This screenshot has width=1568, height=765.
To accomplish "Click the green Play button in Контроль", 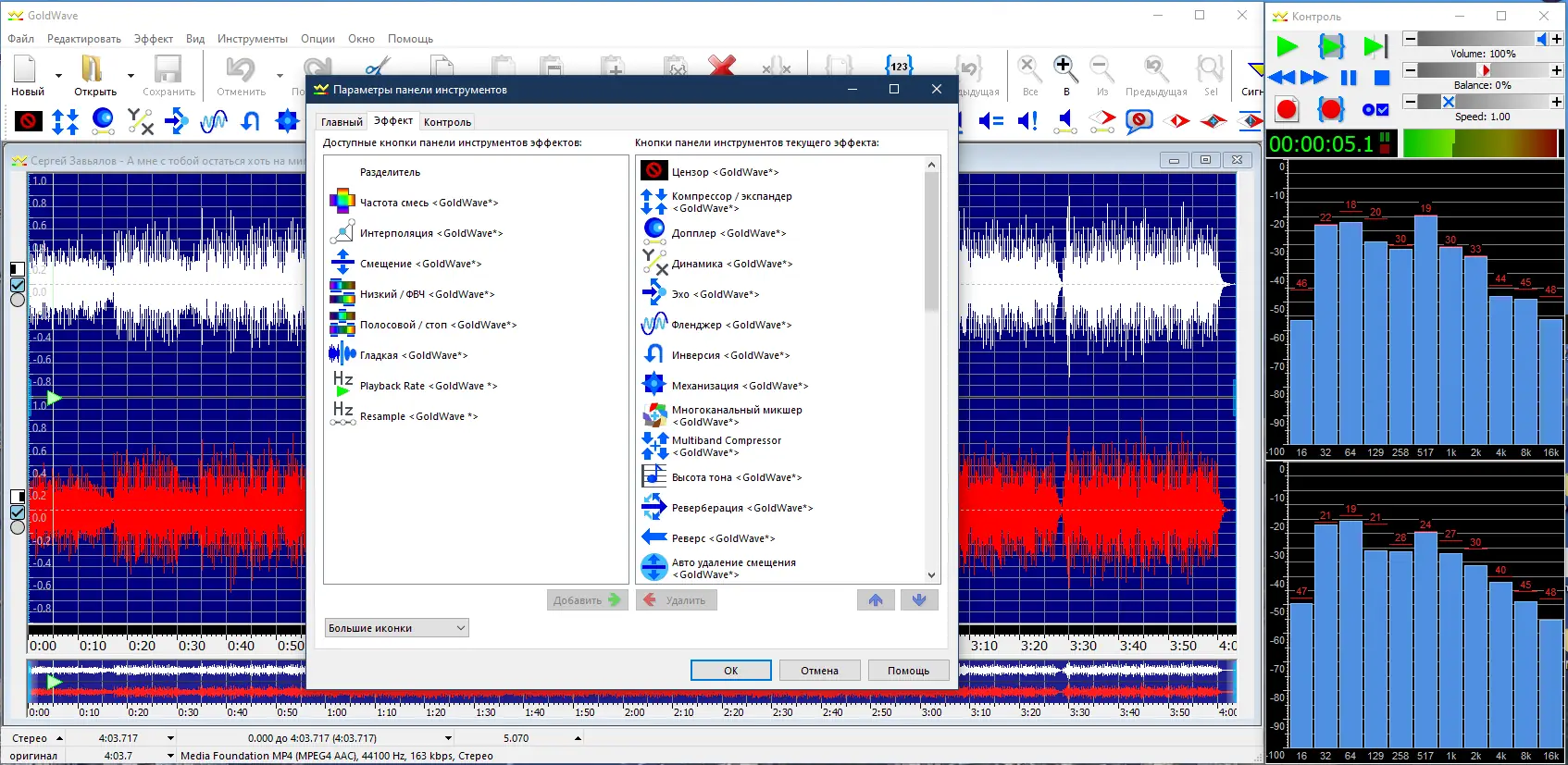I will pos(1287,46).
